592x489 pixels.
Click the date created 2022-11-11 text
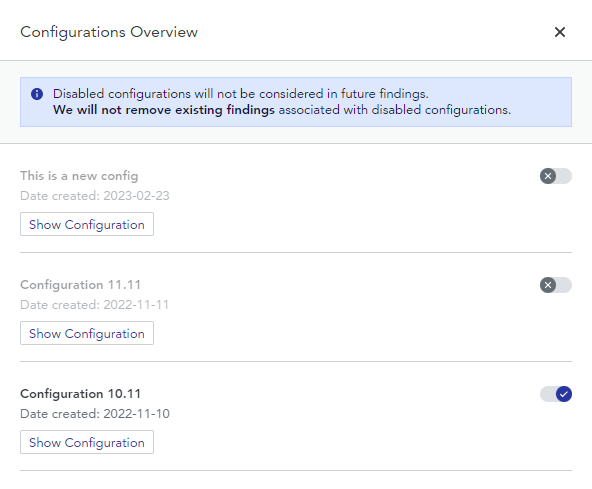click(94, 305)
